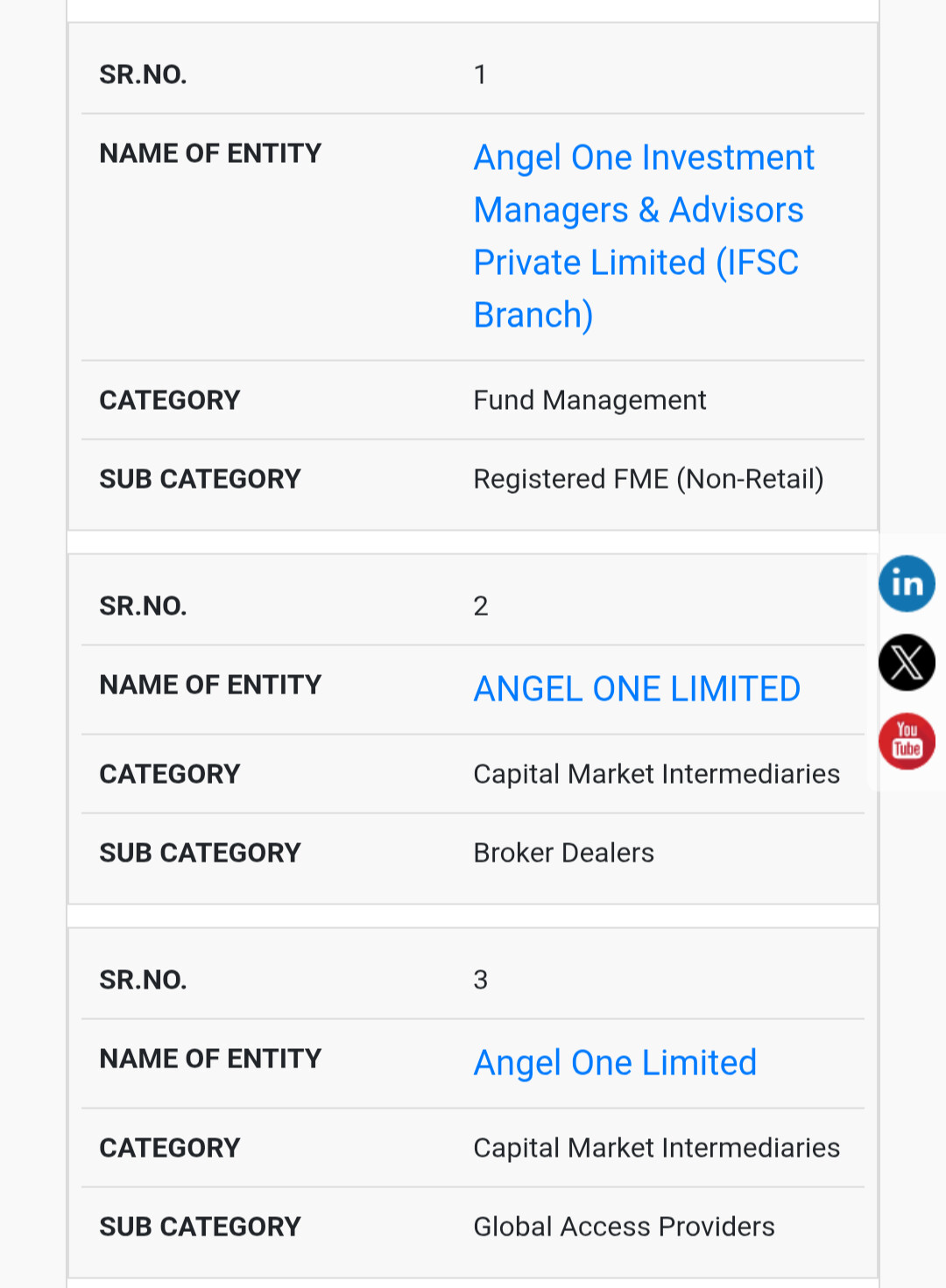Image resolution: width=946 pixels, height=1288 pixels.
Task: Click the SUB CATEGORY label beside Global Access Providers
Action: pos(200,1227)
